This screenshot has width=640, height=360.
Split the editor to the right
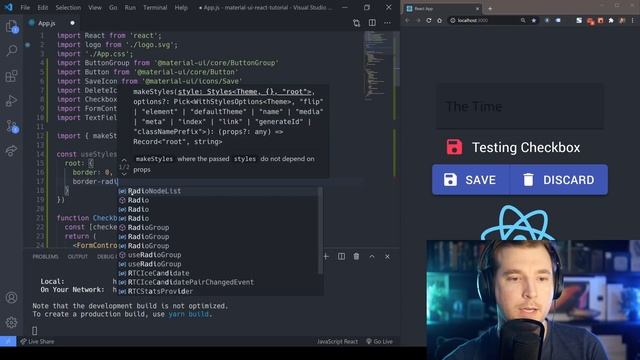point(372,23)
